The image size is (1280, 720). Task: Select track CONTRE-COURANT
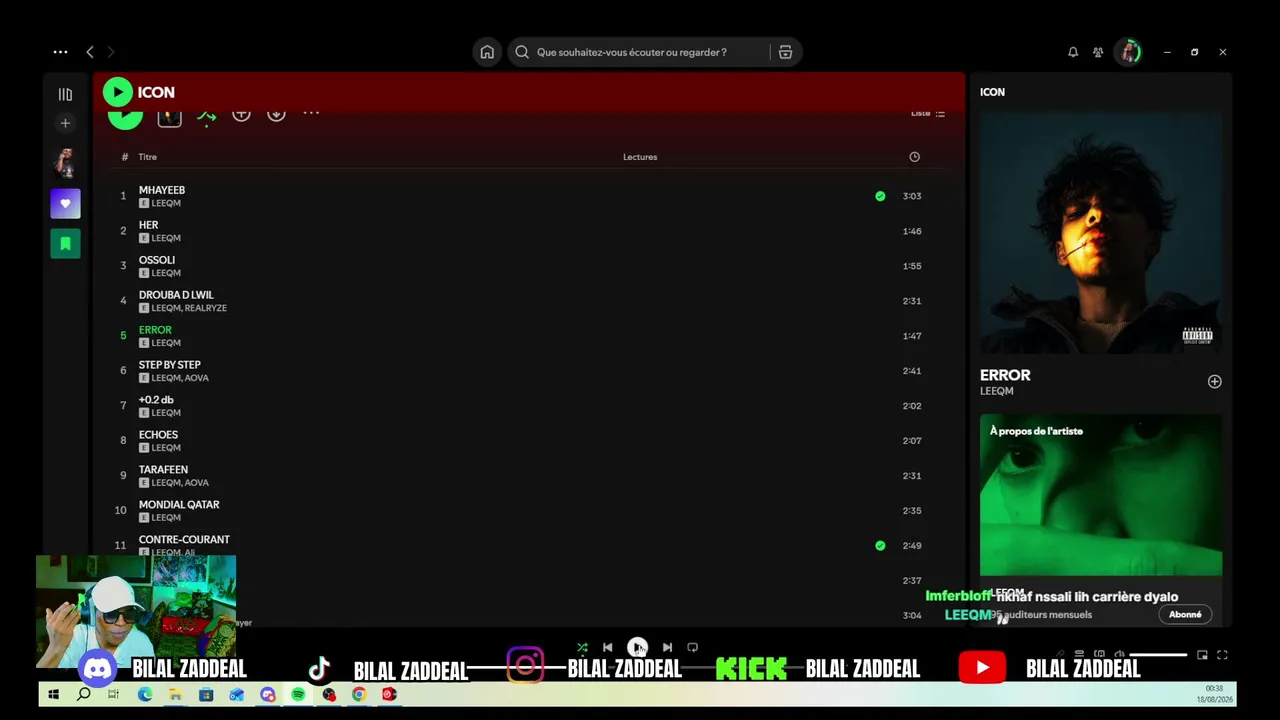[184, 540]
